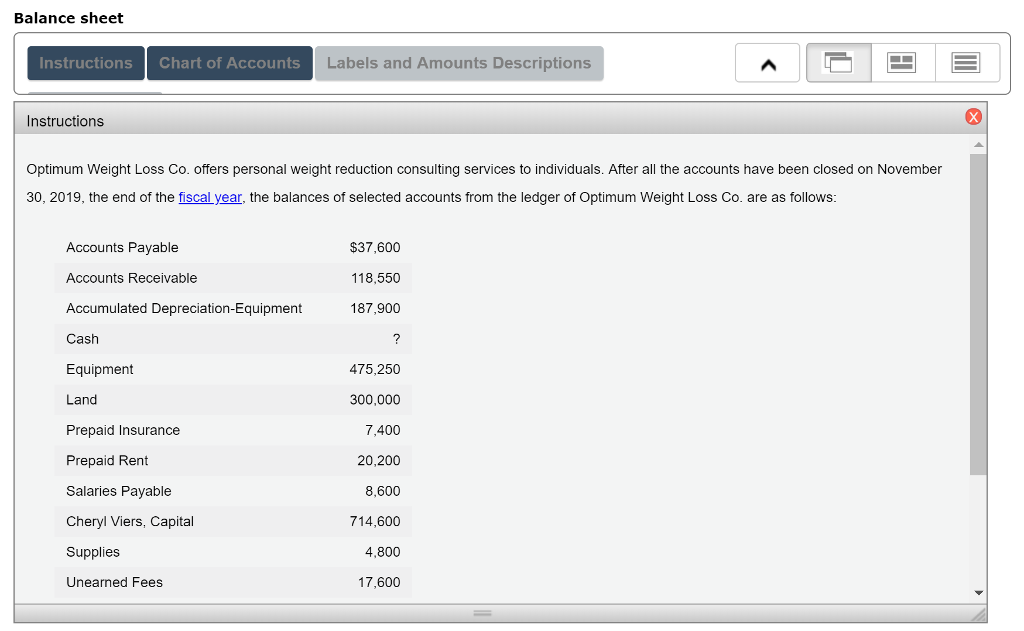
Task: Click the vertical scrollbar thumb
Action: coord(978,315)
